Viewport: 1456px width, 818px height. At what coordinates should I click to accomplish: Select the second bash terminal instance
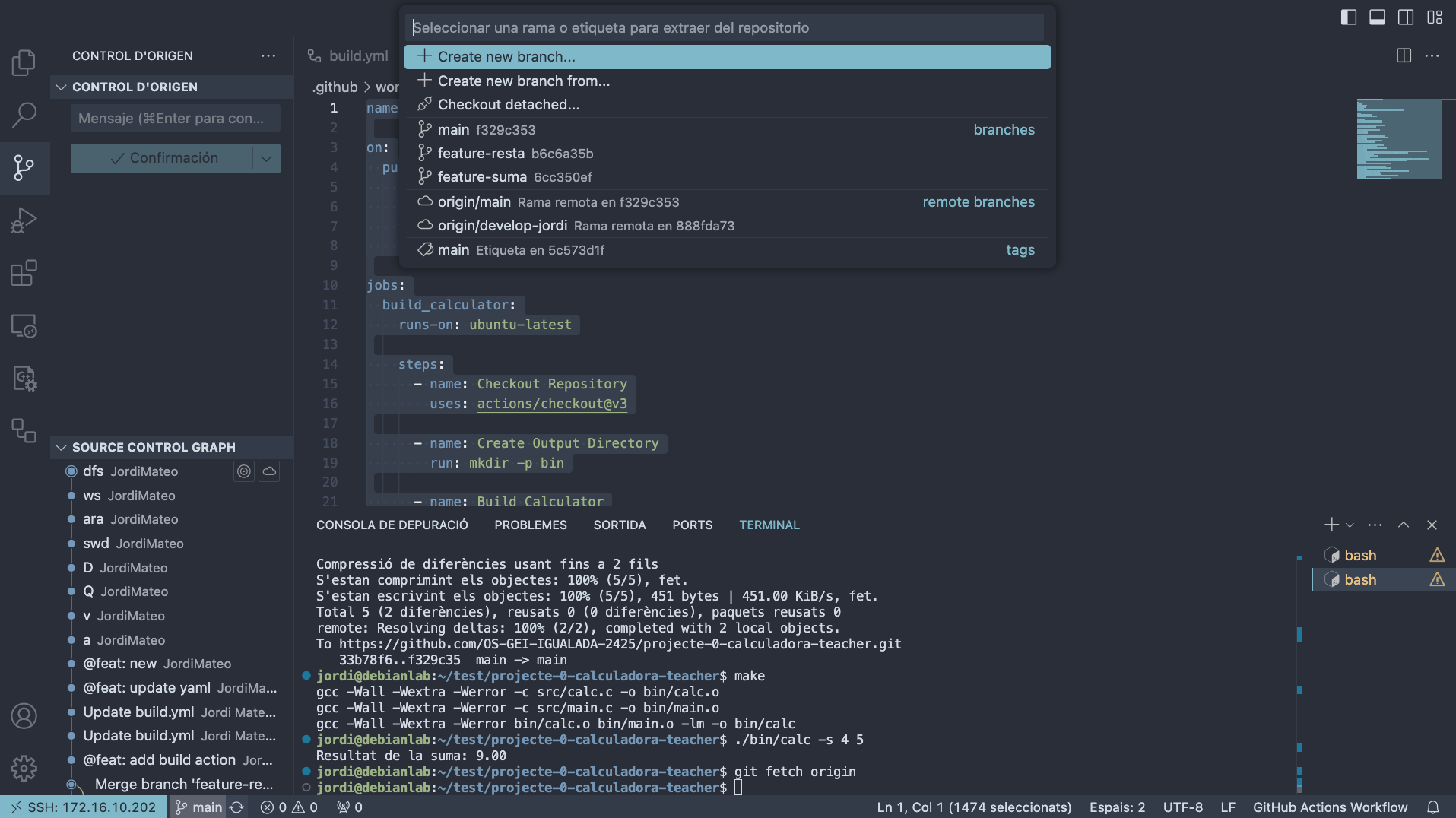pyautogui.click(x=1384, y=580)
